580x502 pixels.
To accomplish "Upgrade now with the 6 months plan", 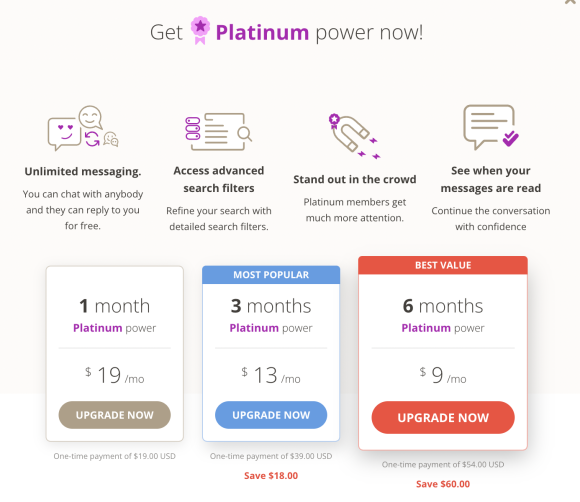I will coord(443,418).
